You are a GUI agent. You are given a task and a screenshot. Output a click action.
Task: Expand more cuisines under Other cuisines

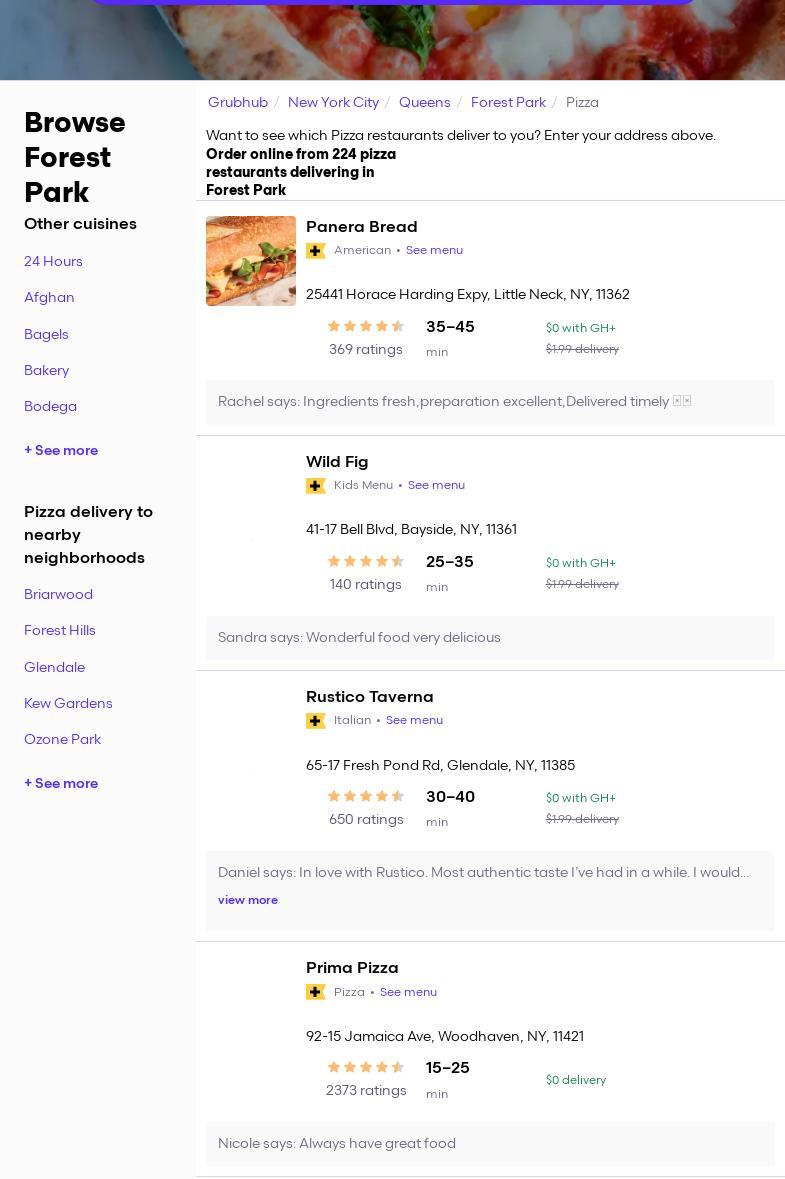[61, 450]
